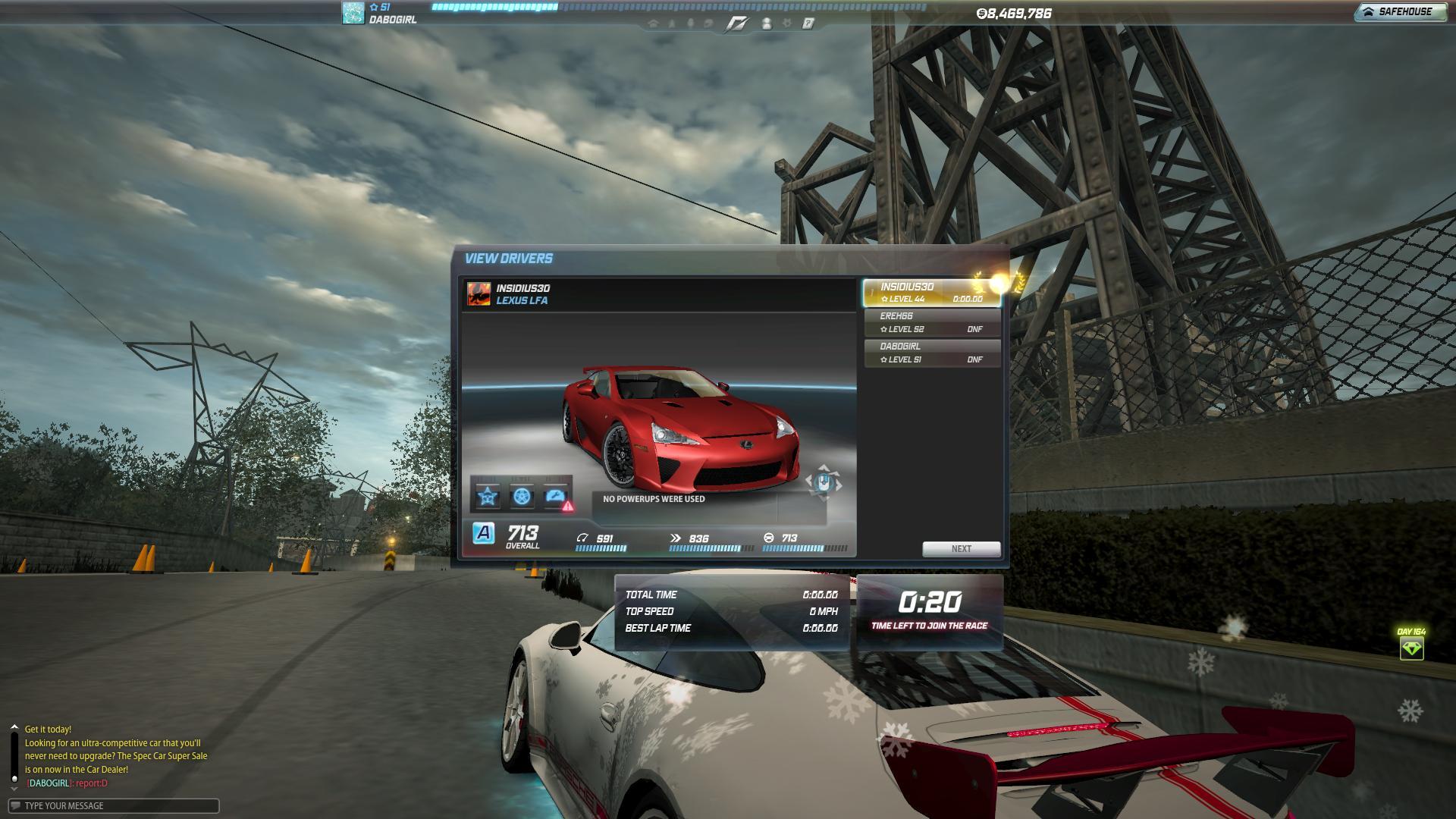
Task: Click the class A rating badge
Action: click(483, 533)
